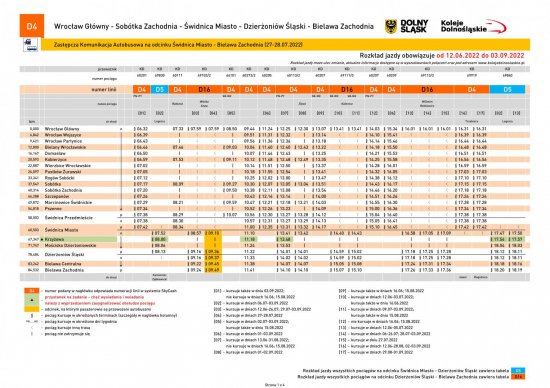Click the bus replacement service icon
The height and width of the screenshot is (388, 550).
pos(31,45)
